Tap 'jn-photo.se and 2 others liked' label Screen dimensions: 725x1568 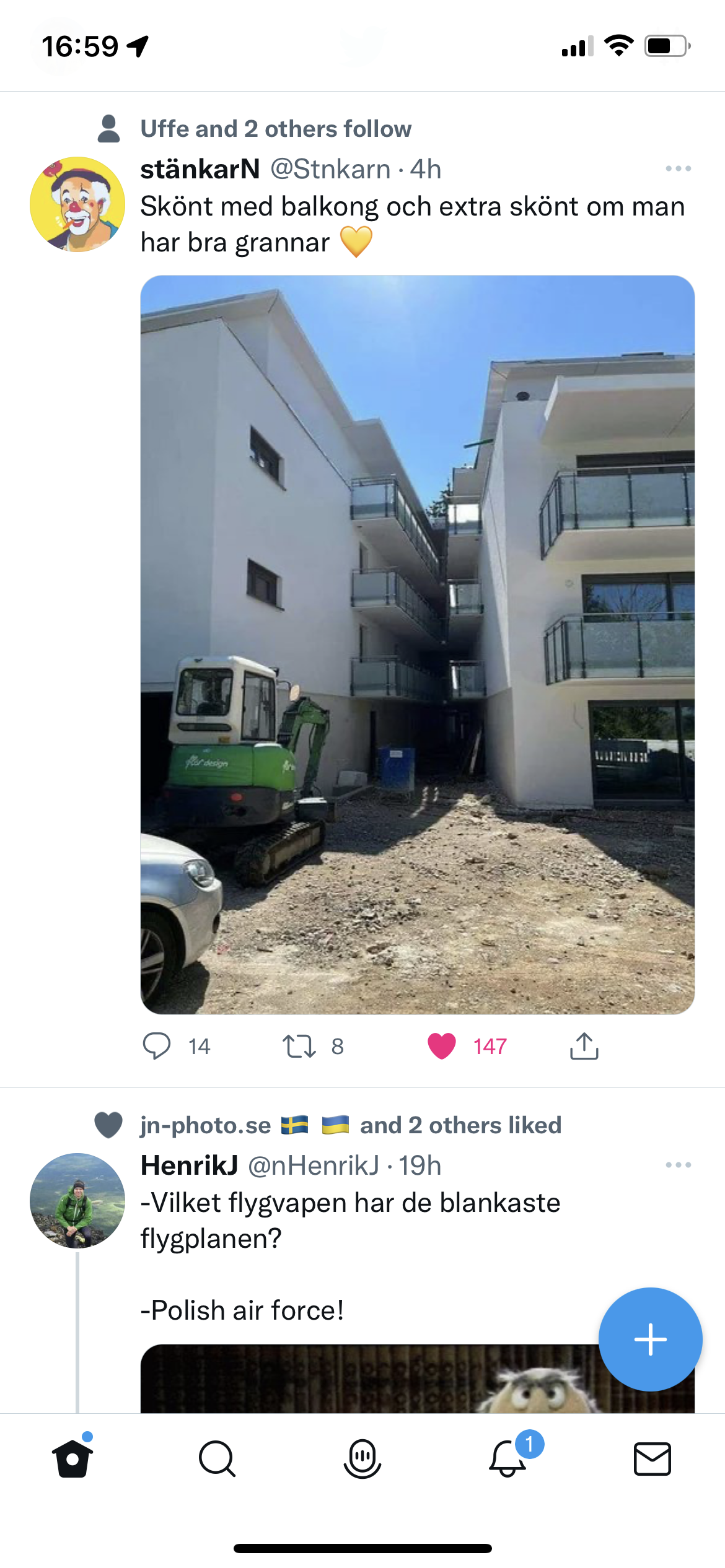tap(351, 1125)
